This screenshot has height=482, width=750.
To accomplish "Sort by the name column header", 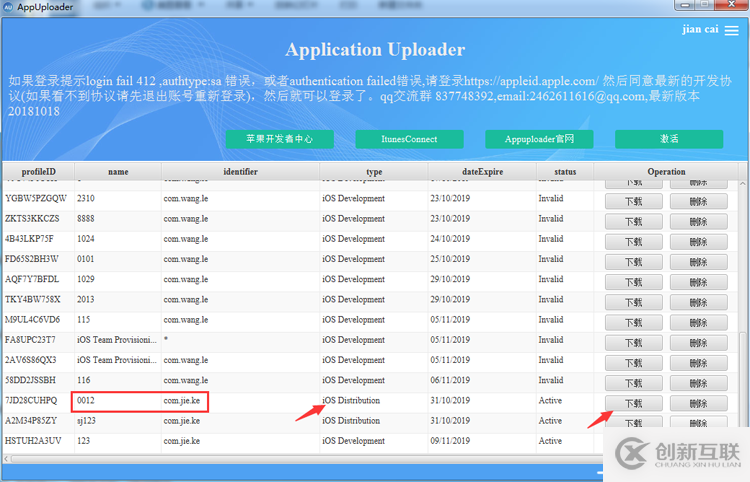I will [x=118, y=172].
